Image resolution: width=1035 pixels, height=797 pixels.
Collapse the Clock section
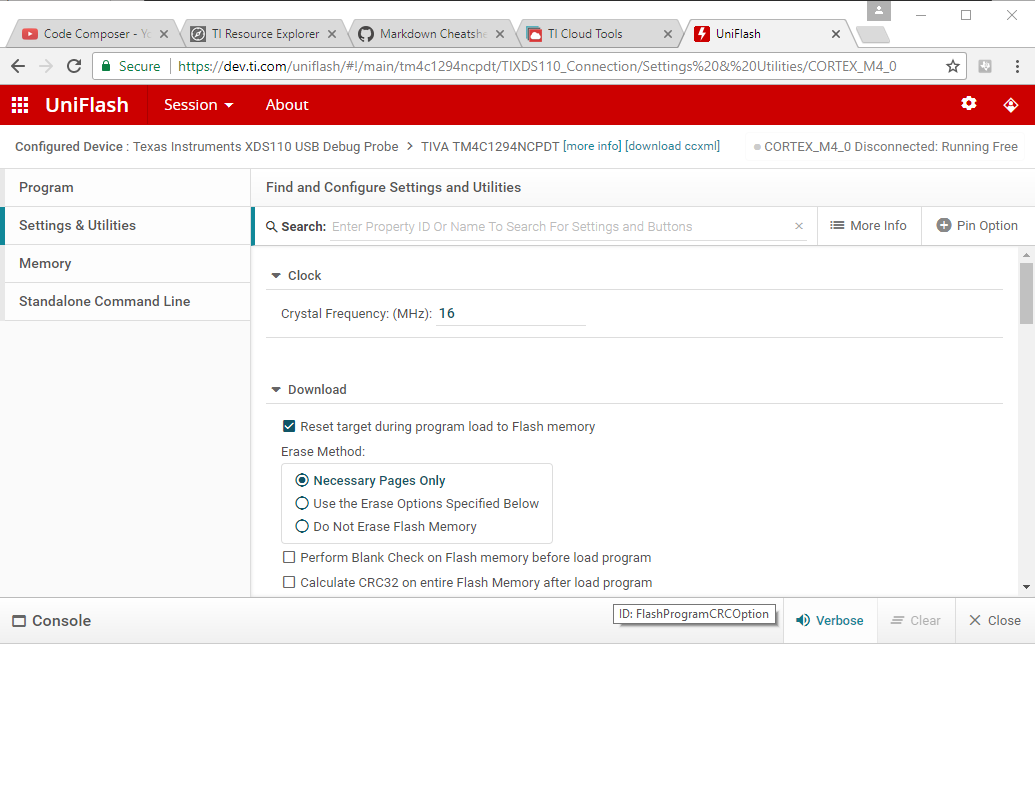click(276, 275)
